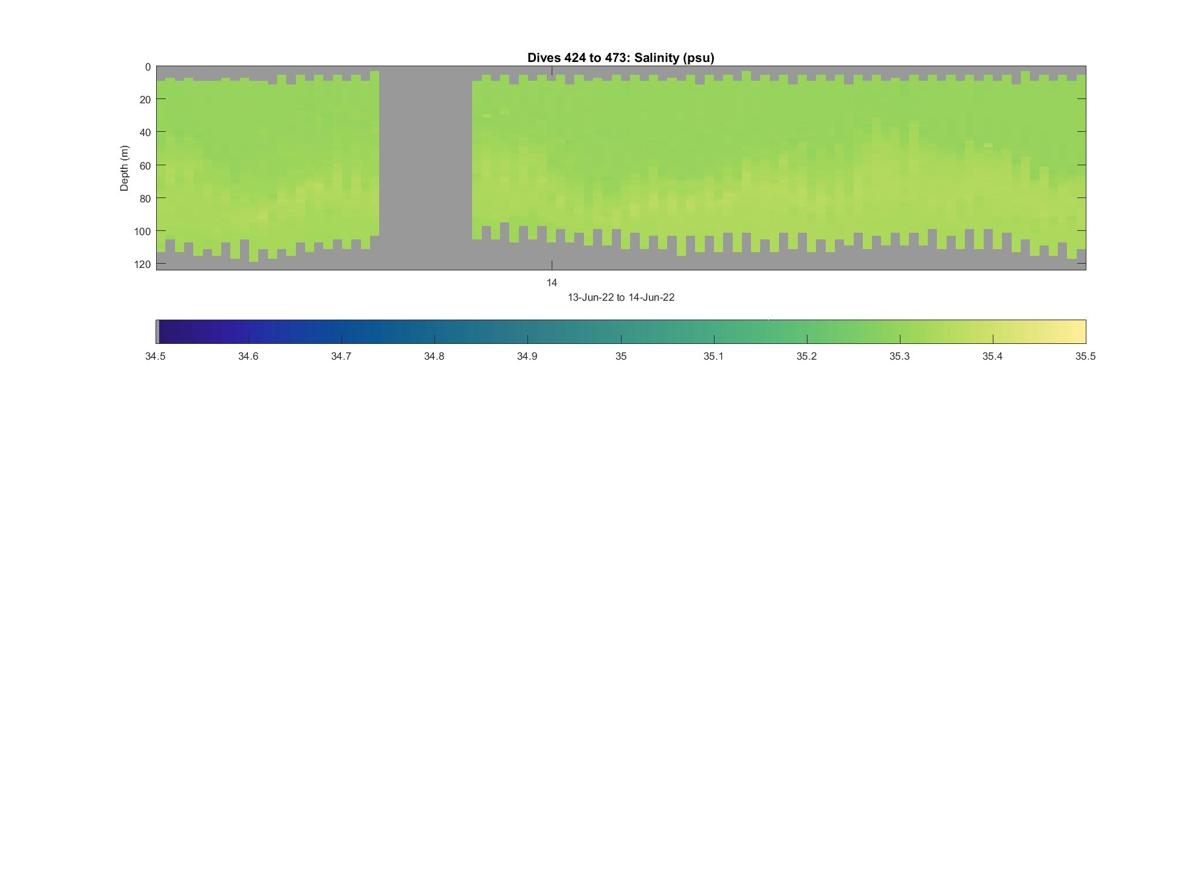Click the plot title 'Dives 424 to 473: Salinity (psu)'
The image size is (1200, 885).
pyautogui.click(x=620, y=58)
